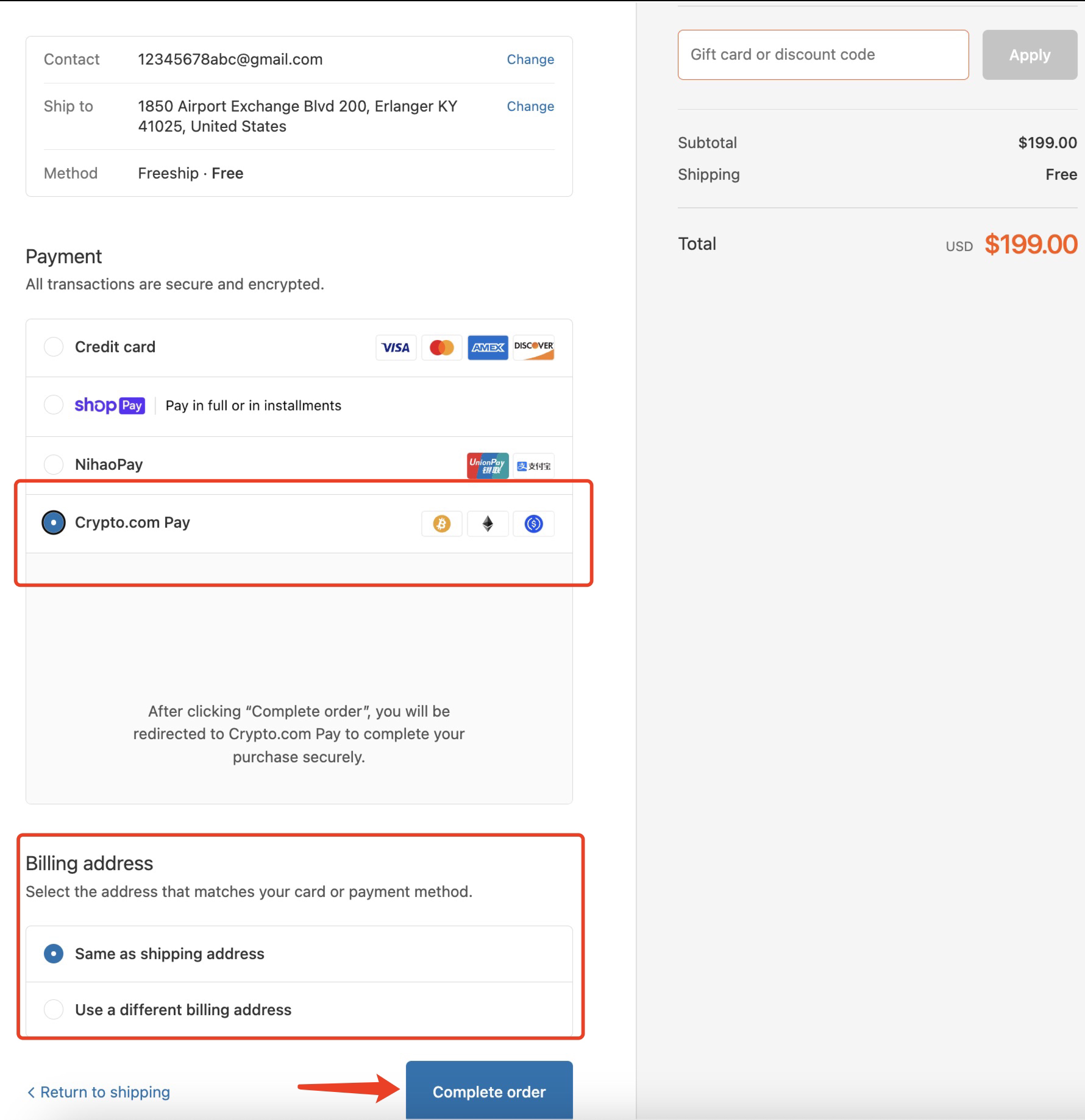Change the contact email
The height and width of the screenshot is (1120, 1085).
point(530,60)
